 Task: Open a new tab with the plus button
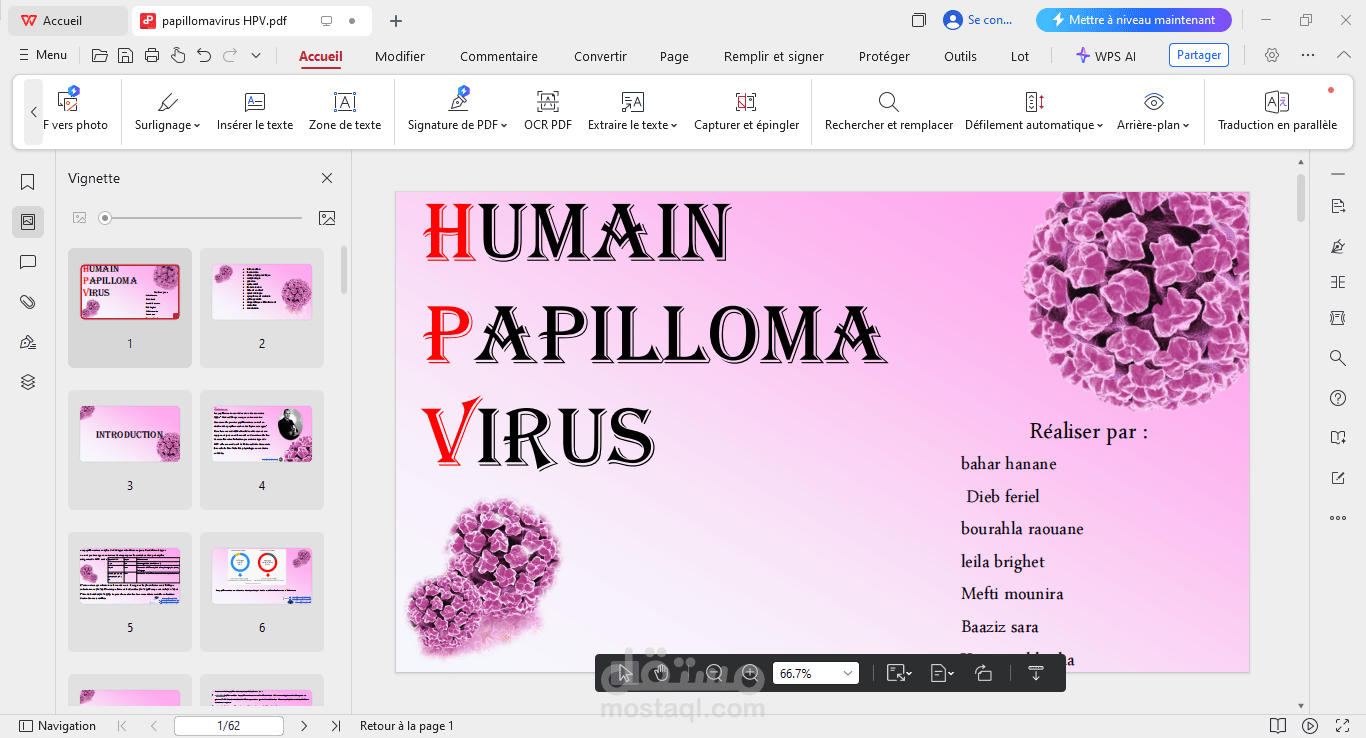[396, 20]
